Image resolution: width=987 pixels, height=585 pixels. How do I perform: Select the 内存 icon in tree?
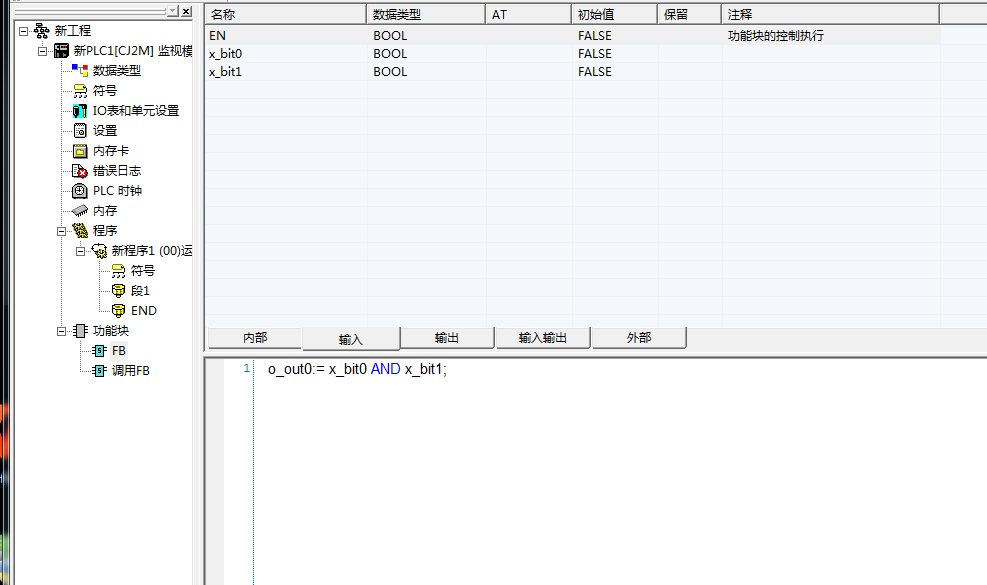[80, 210]
